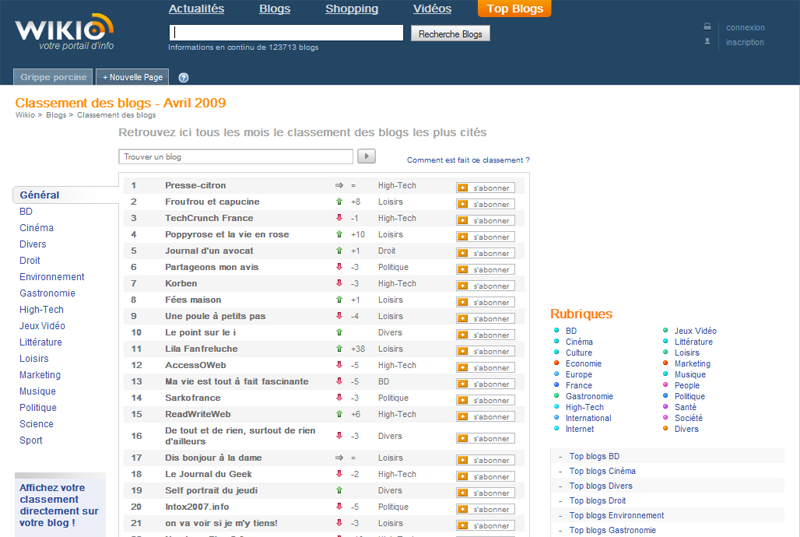Screen dimensions: 800x537
Task: Select Environnement in the left sidebar
Action: 52,277
